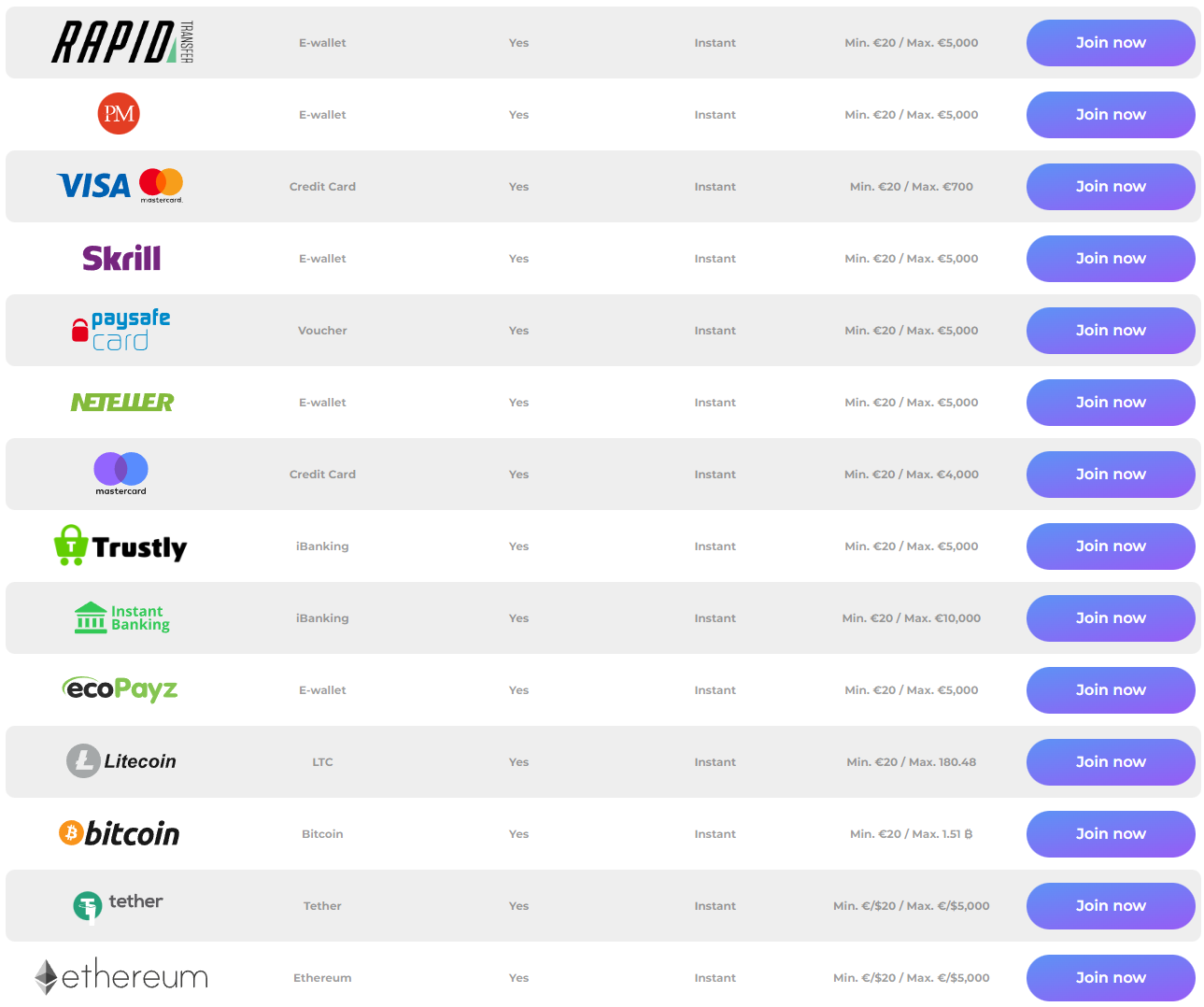Click the Tether coin icon
The height and width of the screenshot is (1007, 1204).
click(87, 905)
